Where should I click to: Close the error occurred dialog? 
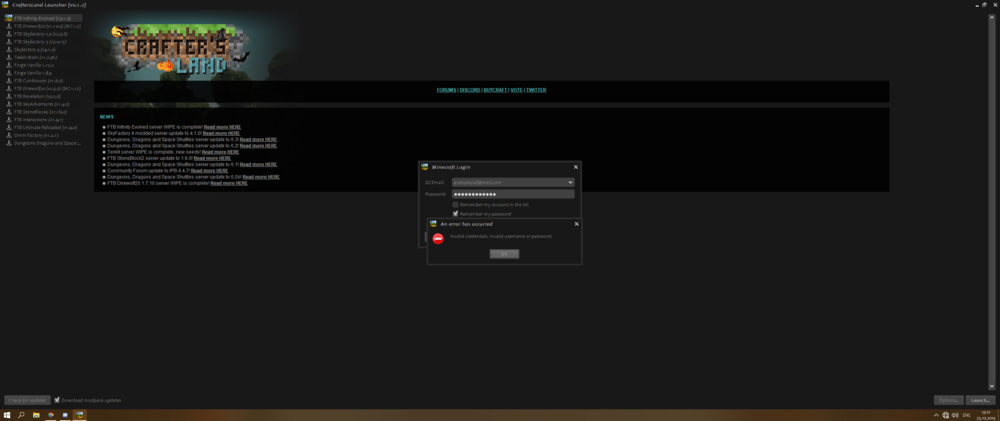point(576,224)
